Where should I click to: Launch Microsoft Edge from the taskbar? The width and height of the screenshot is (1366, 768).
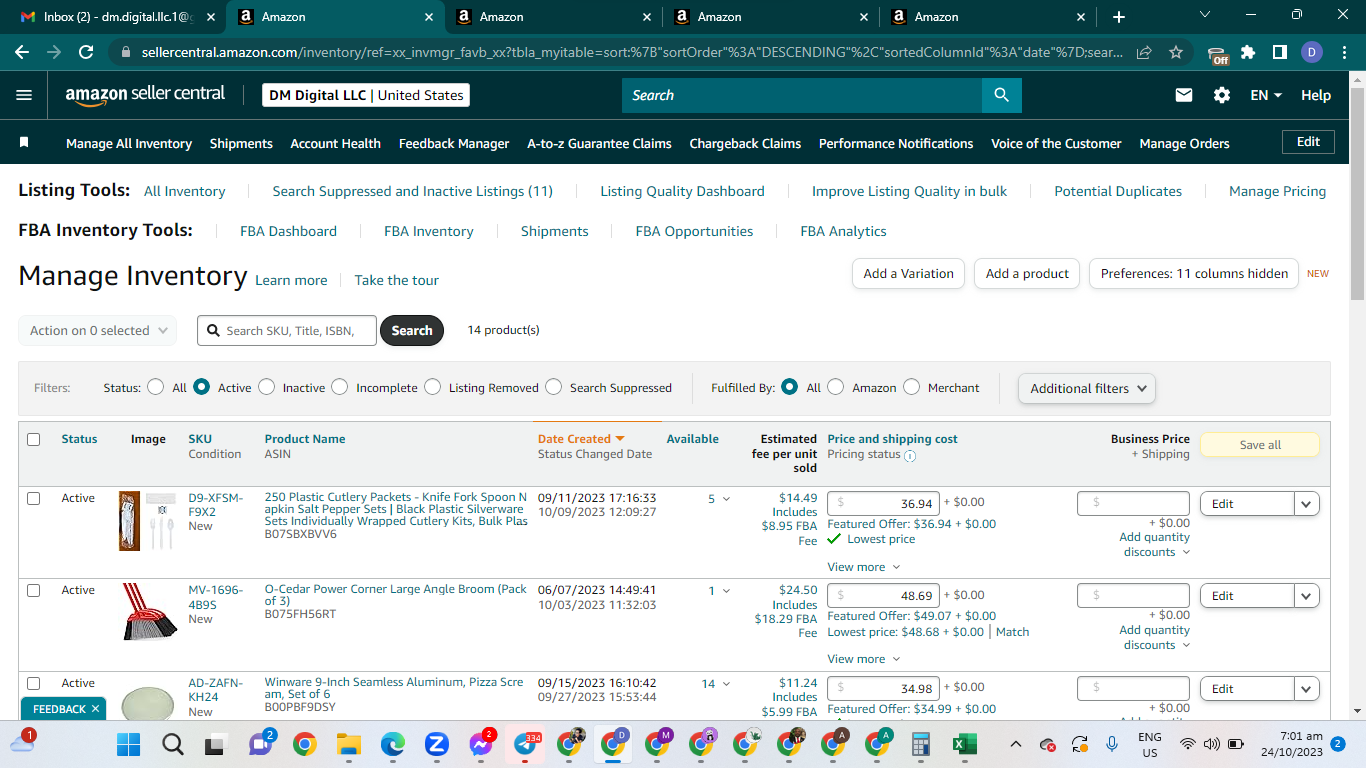[392, 744]
